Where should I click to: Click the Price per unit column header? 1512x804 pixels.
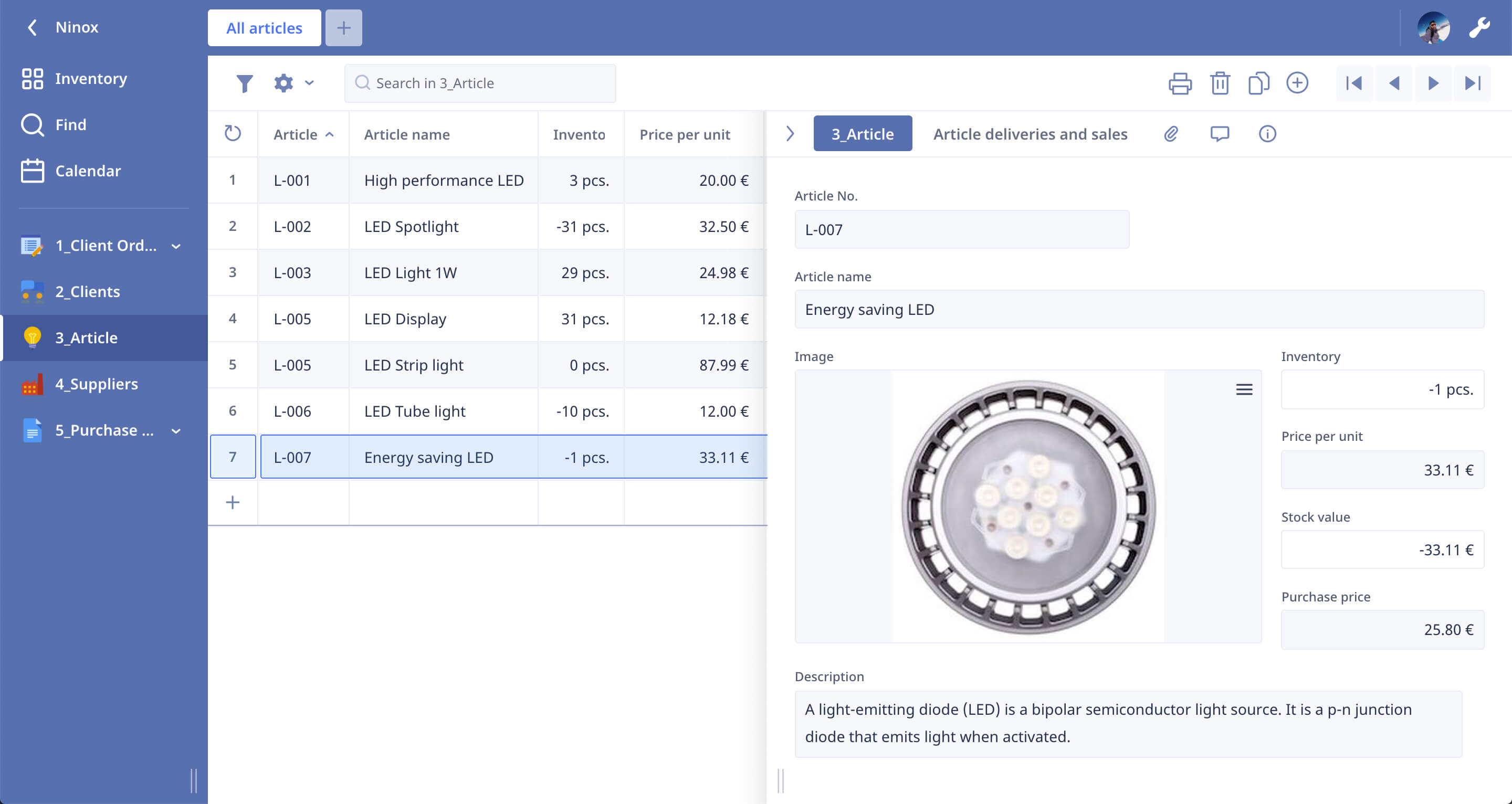695,134
